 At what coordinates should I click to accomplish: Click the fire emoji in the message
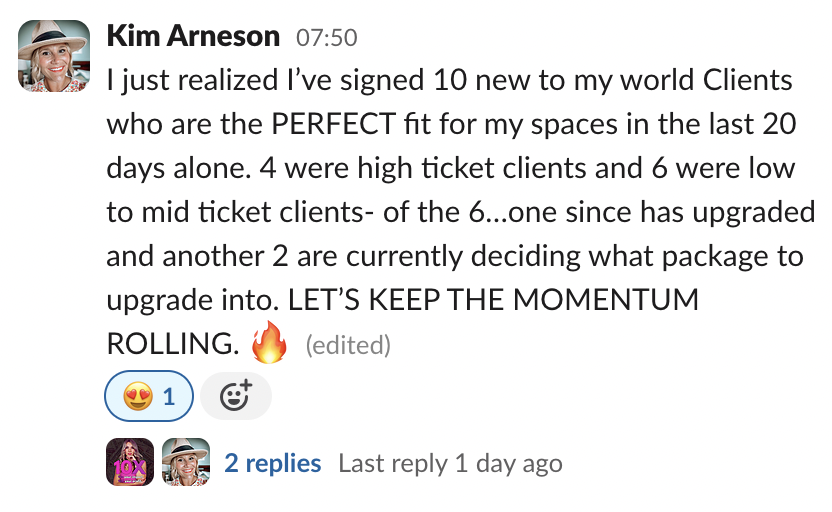click(x=268, y=343)
